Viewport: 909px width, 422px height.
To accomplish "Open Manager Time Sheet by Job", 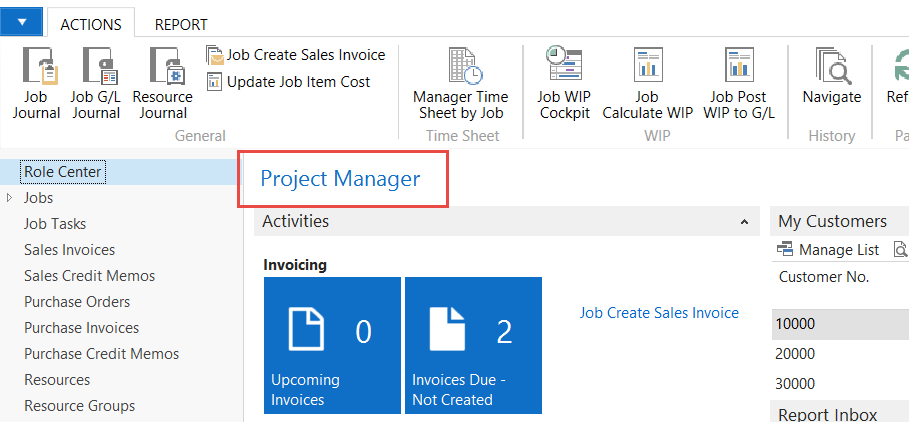I will point(460,83).
